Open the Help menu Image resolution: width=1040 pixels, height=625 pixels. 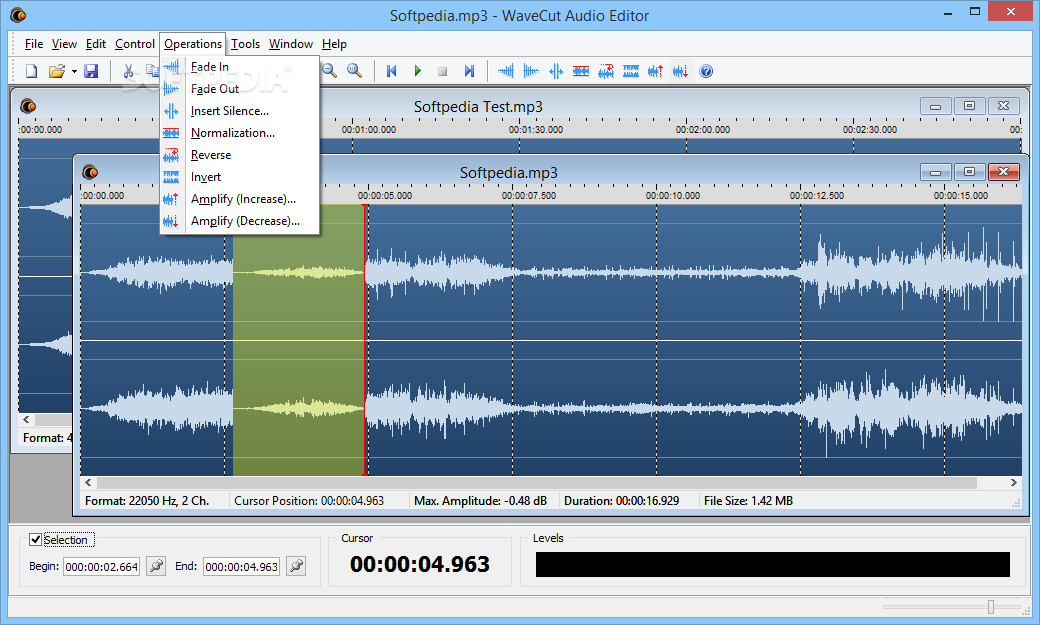(x=334, y=44)
